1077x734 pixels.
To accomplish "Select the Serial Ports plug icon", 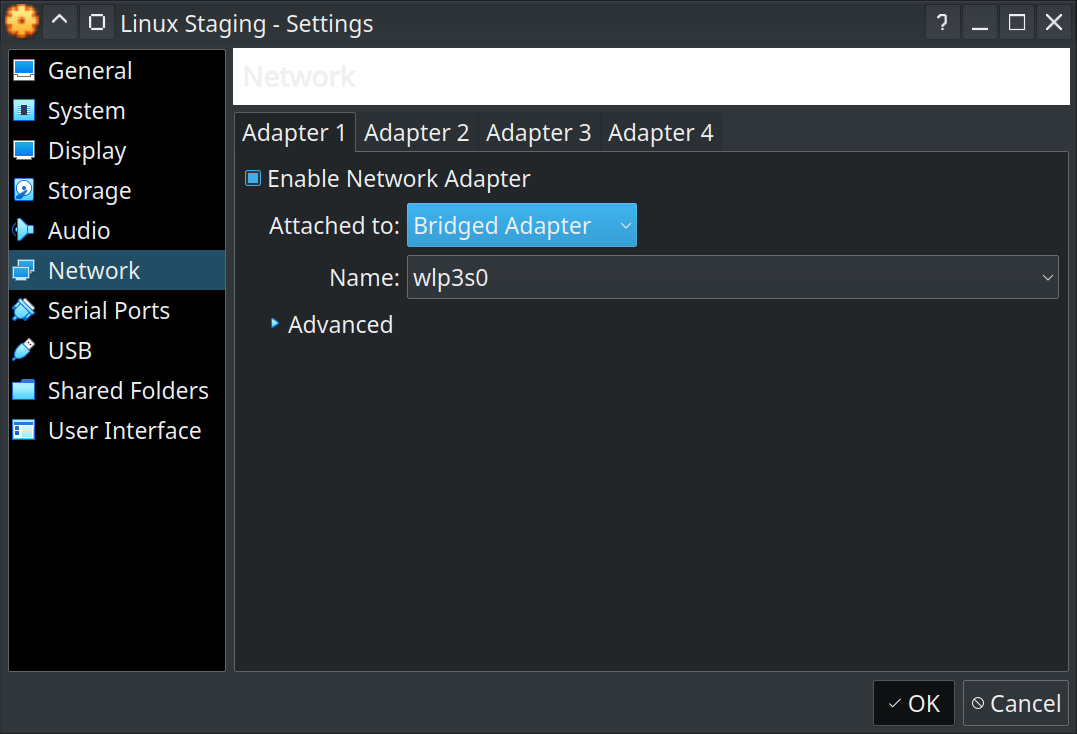I will [24, 311].
